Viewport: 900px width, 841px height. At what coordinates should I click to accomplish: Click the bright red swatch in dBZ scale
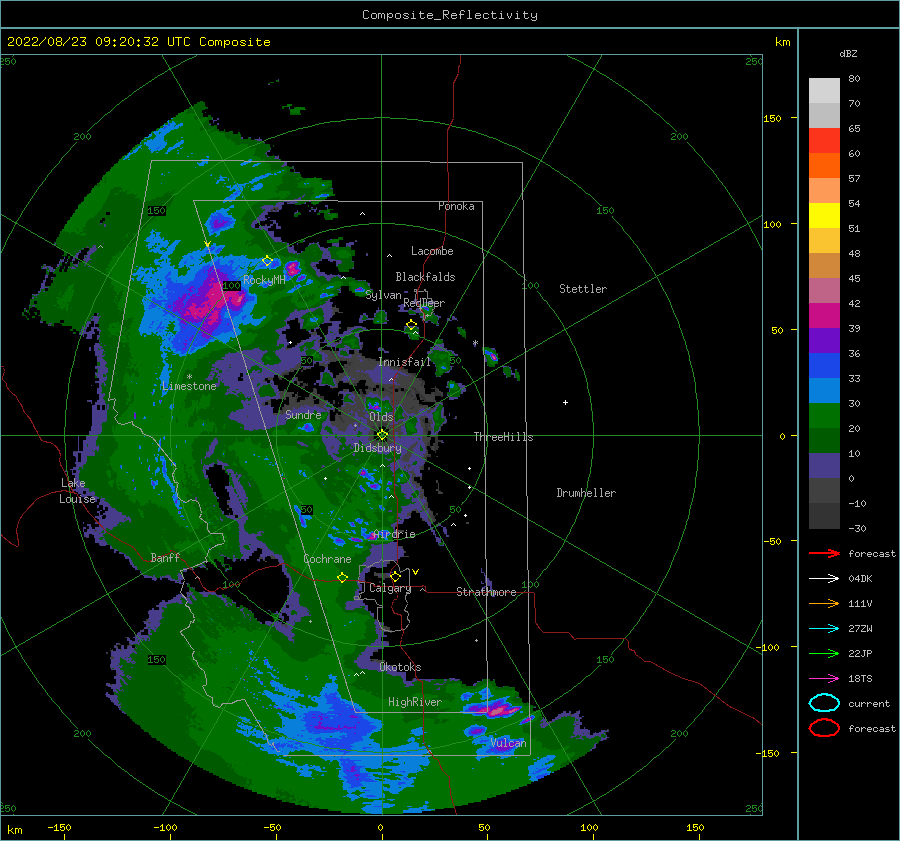(x=824, y=141)
